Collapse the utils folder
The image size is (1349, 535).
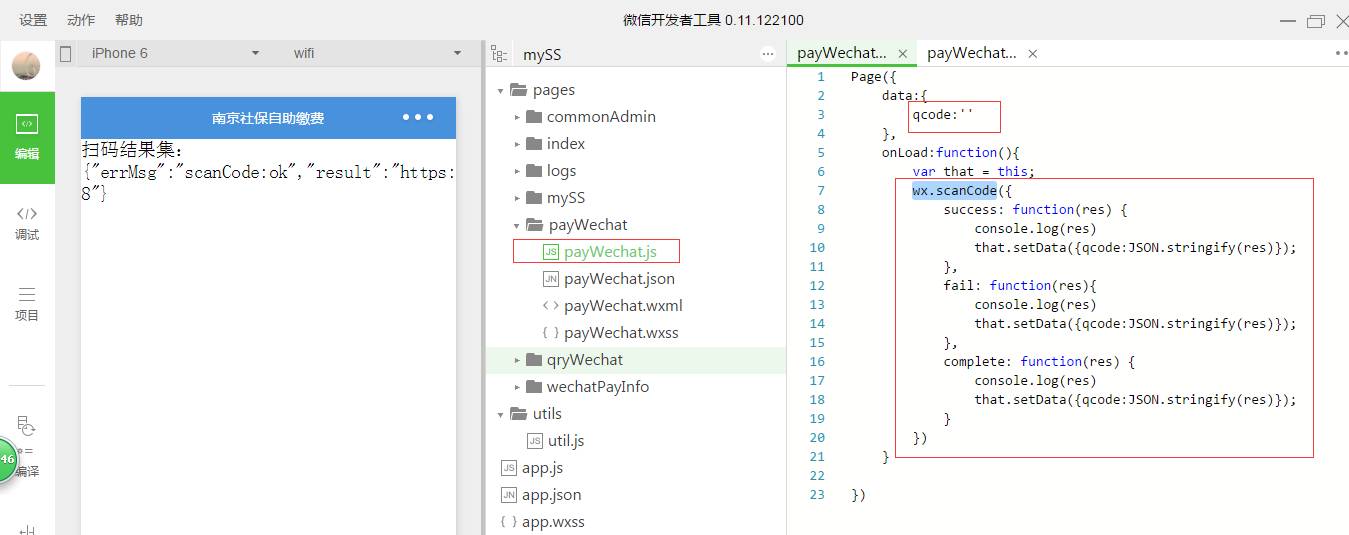501,414
